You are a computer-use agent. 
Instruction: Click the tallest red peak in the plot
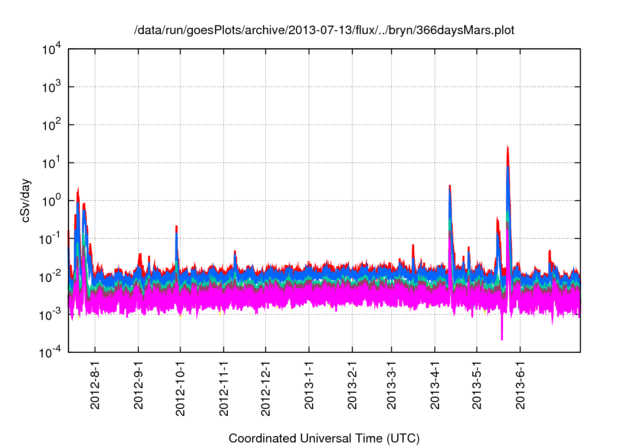click(508, 150)
